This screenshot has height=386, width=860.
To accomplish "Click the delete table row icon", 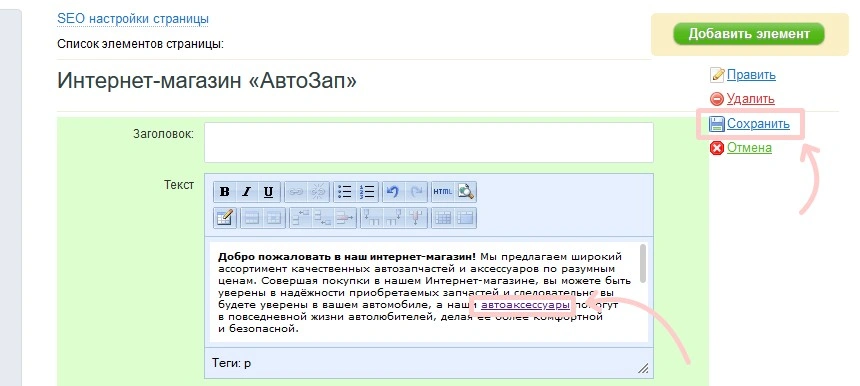I will click(x=346, y=218).
